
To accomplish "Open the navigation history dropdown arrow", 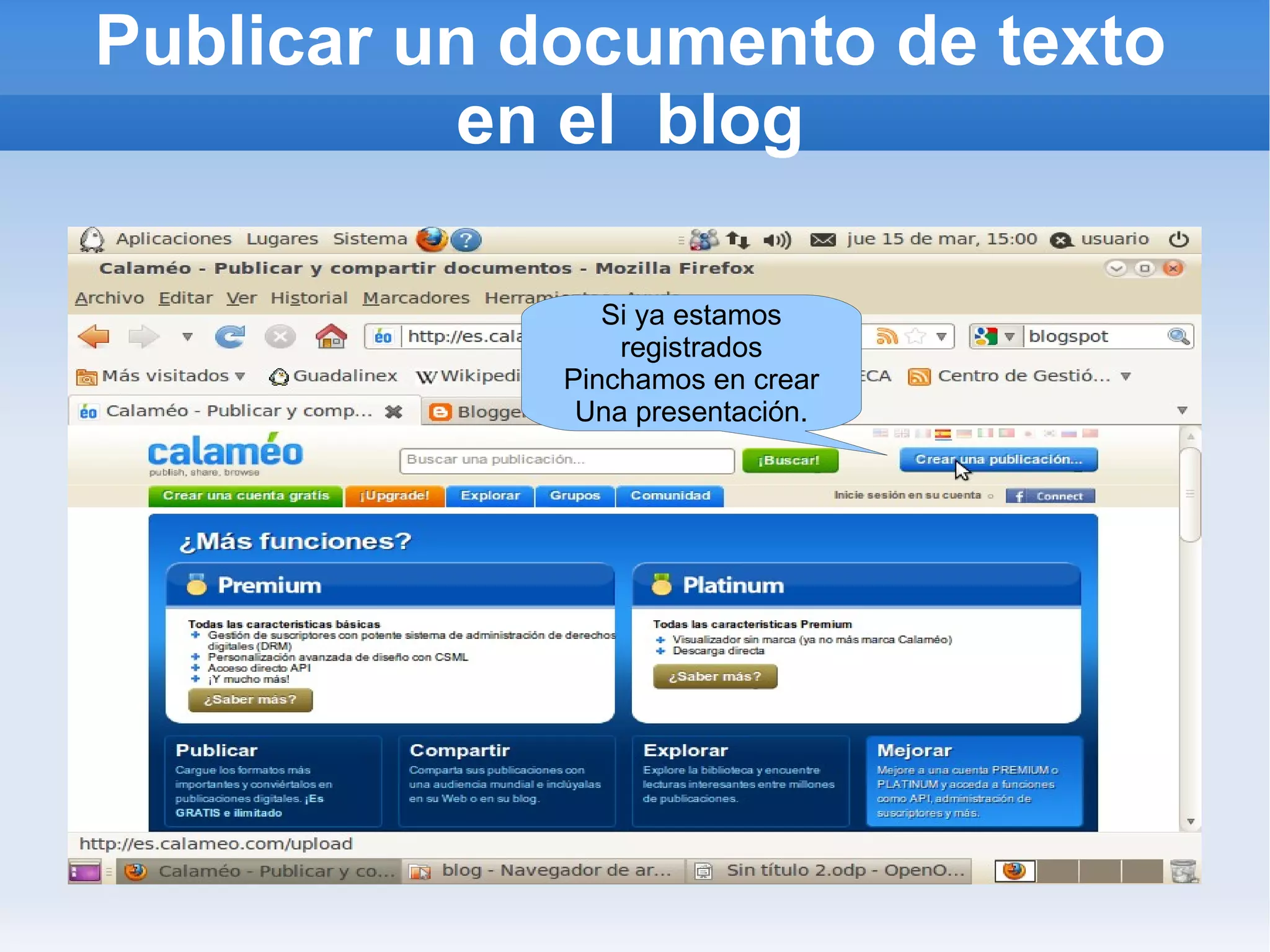I will (x=187, y=337).
